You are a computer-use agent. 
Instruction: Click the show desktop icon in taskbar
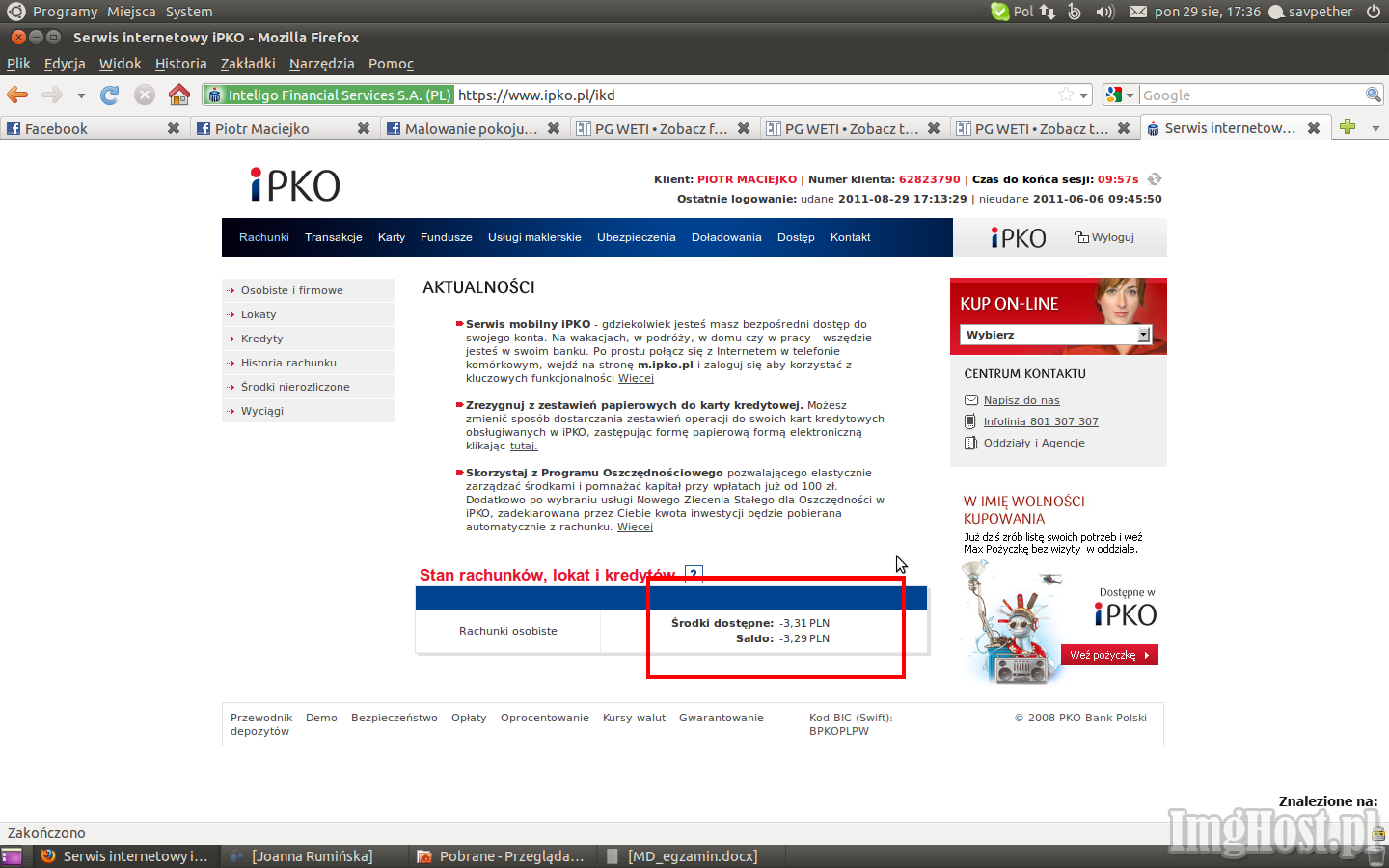[x=12, y=856]
